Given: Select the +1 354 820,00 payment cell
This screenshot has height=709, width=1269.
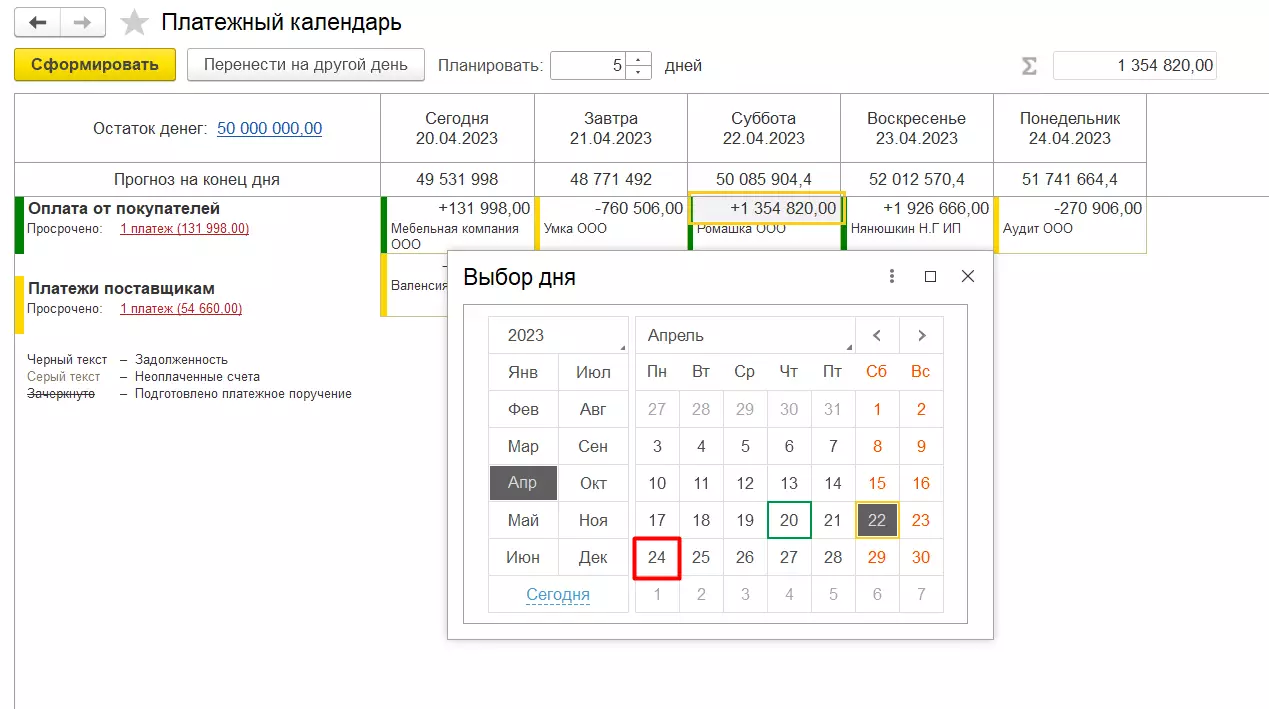Looking at the screenshot, I should [766, 208].
